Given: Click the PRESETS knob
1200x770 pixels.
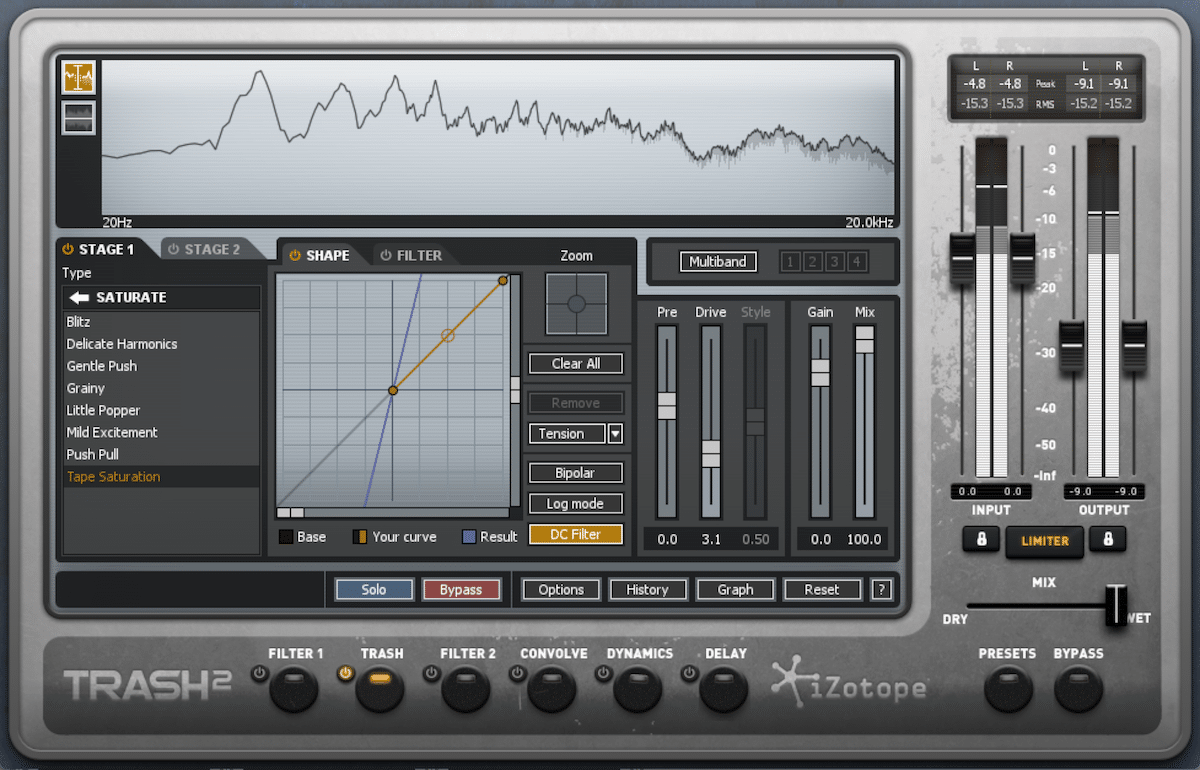Looking at the screenshot, I should (x=1007, y=689).
